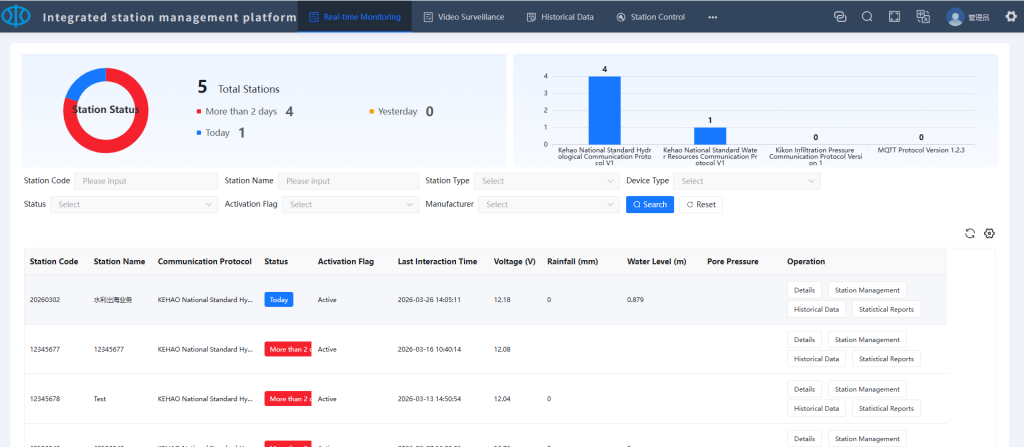Click the header search magnifier icon
Screen dimensions: 1024x447
867,17
